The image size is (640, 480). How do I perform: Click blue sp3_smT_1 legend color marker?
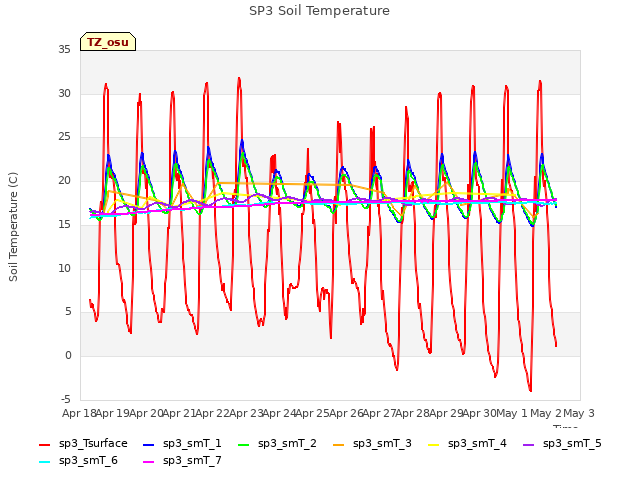pyautogui.click(x=149, y=444)
